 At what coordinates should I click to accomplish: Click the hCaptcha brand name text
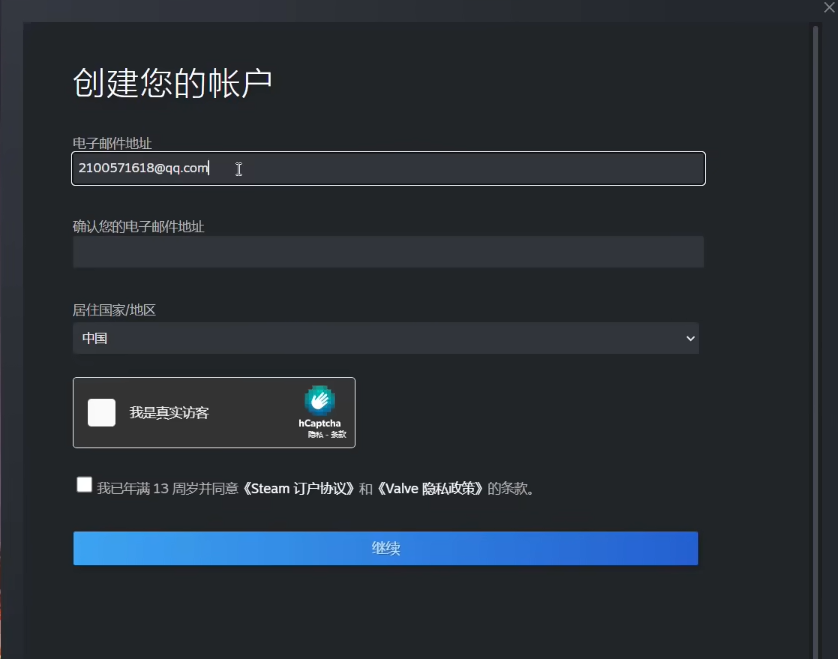(319, 424)
